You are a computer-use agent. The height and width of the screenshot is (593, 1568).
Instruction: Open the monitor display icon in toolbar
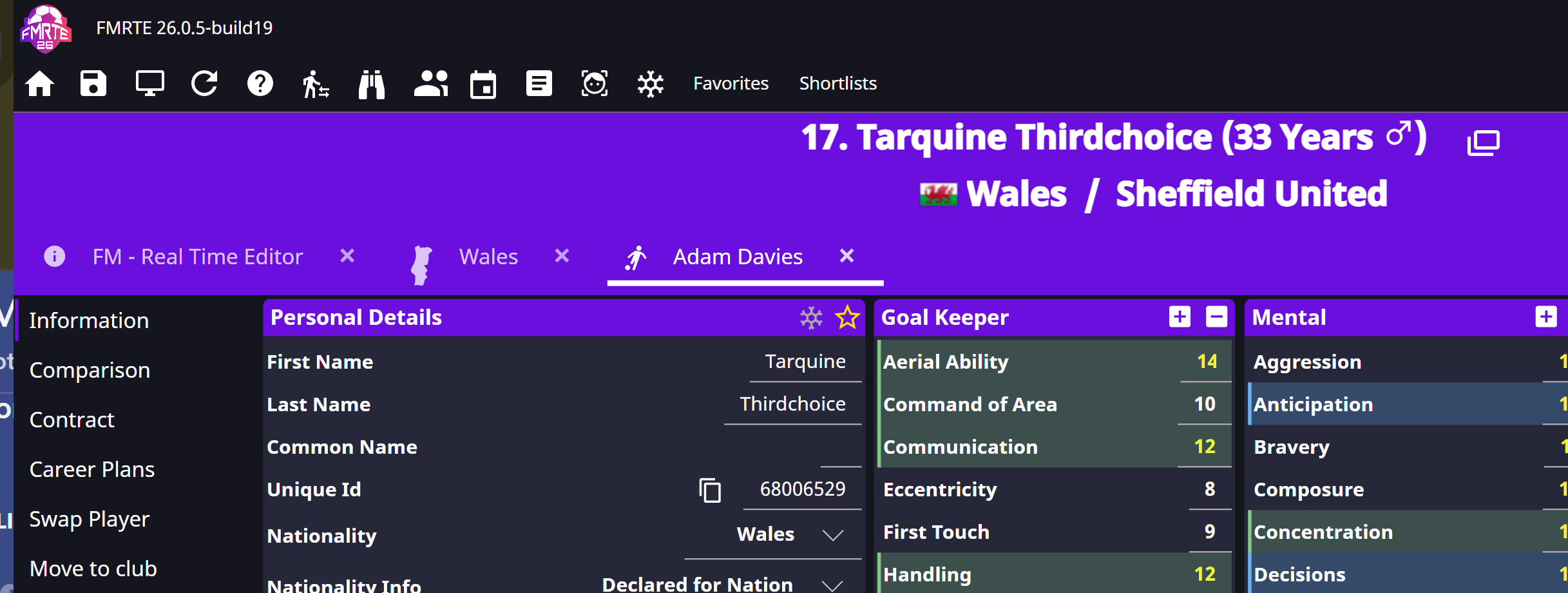click(149, 84)
